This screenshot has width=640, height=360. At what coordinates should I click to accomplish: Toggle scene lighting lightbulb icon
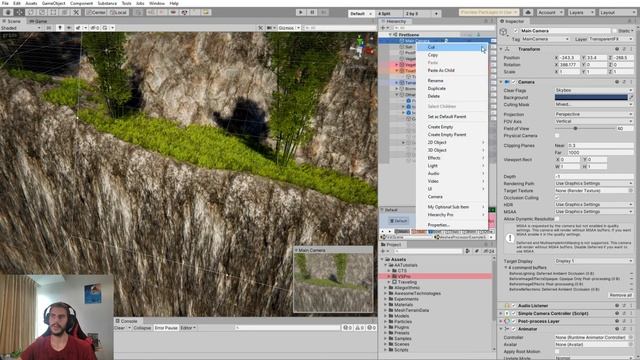pyautogui.click(x=60, y=28)
